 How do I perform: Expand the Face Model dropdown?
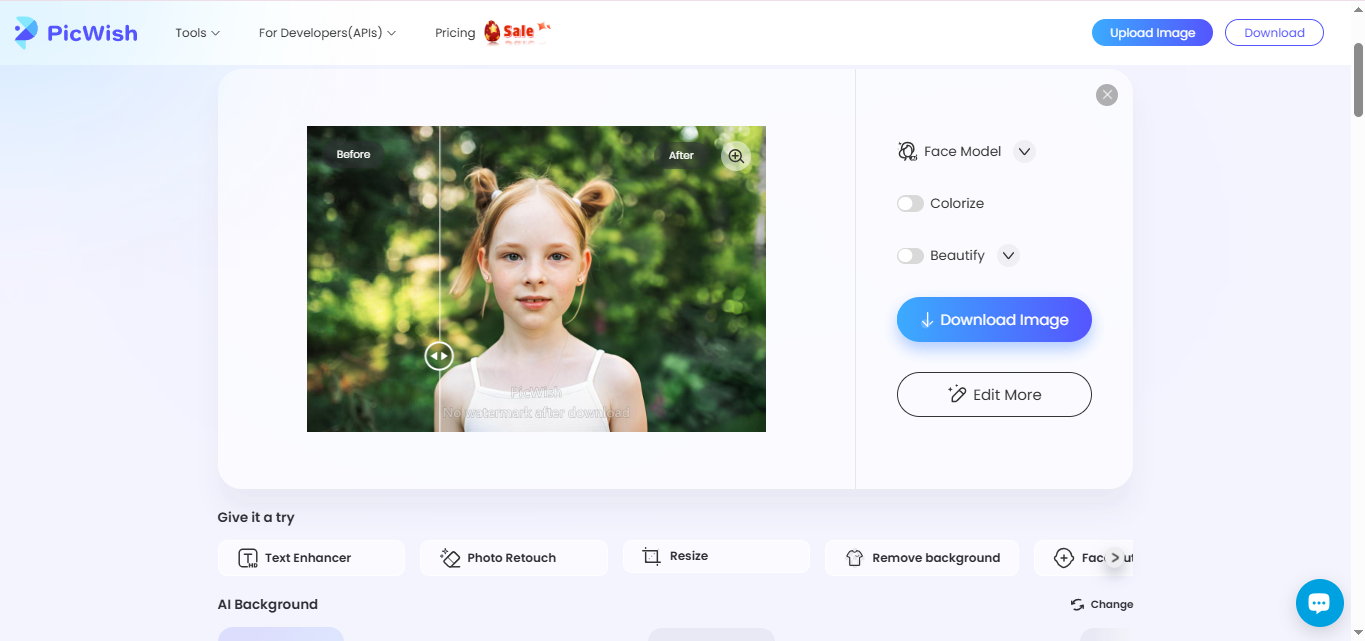point(1023,151)
